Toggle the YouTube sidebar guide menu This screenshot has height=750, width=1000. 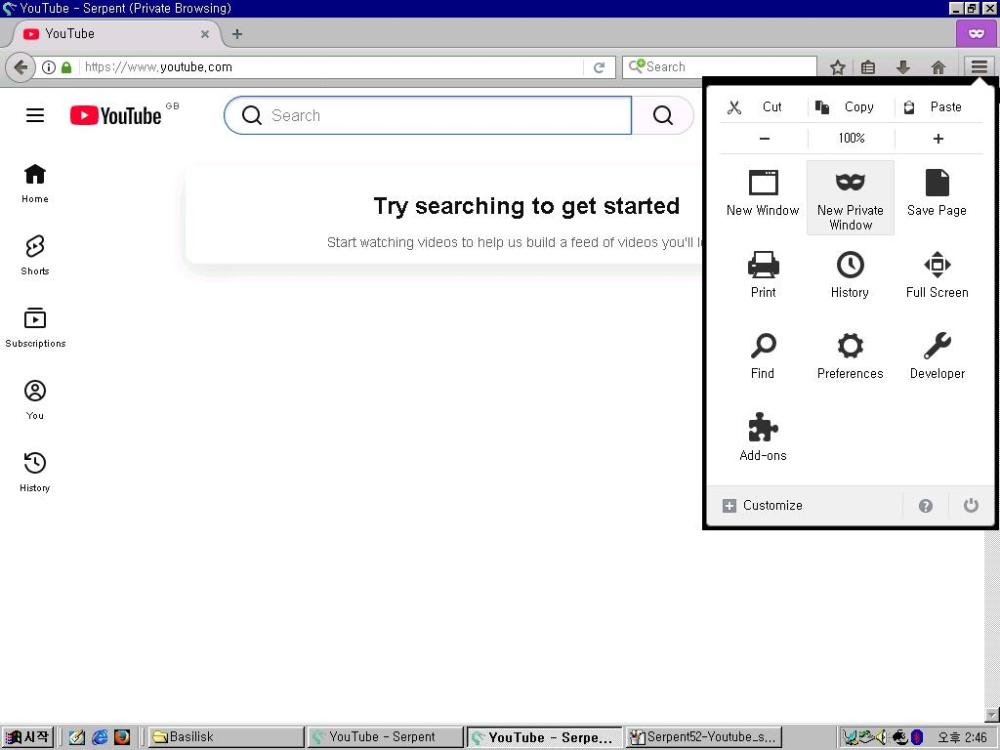pos(35,115)
